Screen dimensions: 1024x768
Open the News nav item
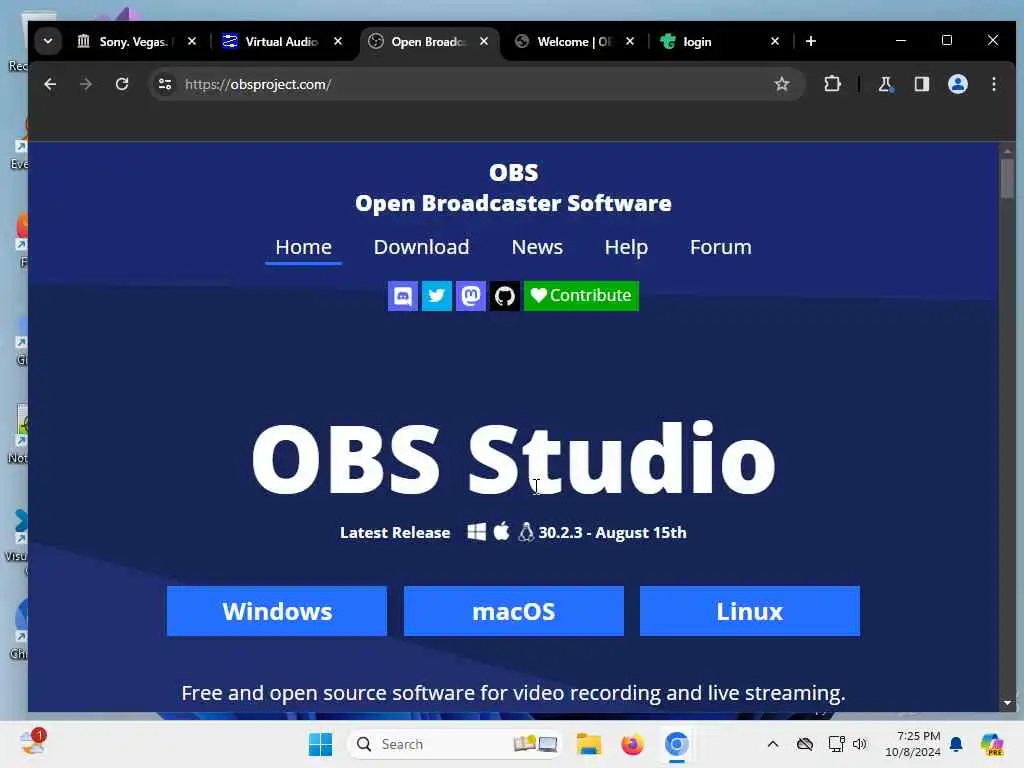pos(537,248)
